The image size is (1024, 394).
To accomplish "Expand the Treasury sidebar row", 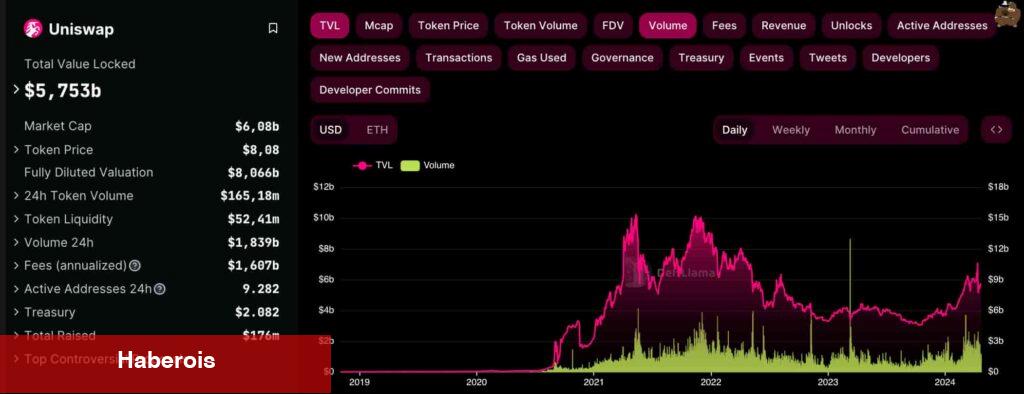I will point(16,312).
